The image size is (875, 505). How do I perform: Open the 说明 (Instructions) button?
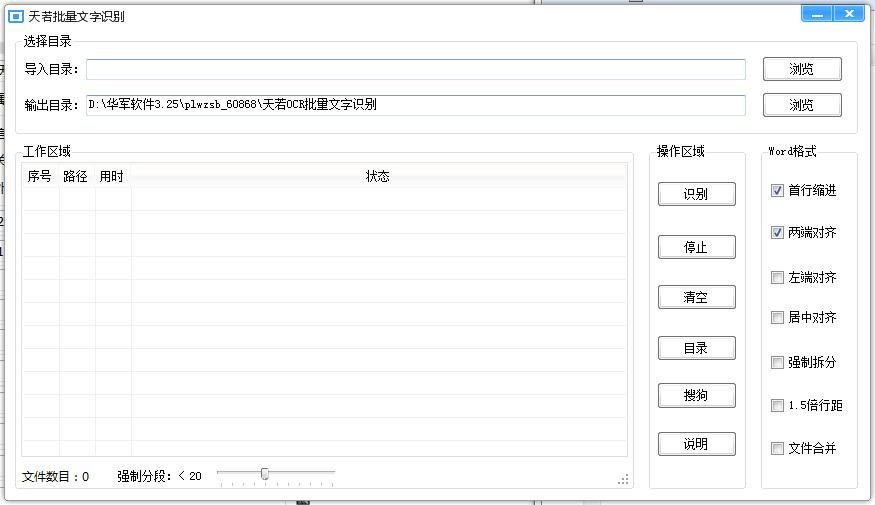[x=696, y=443]
